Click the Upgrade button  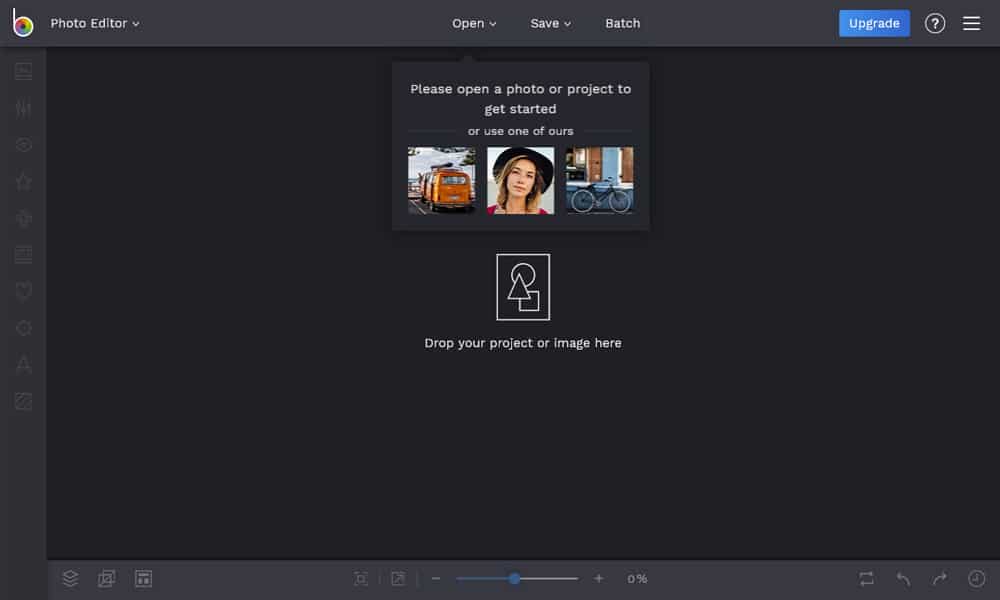[874, 22]
